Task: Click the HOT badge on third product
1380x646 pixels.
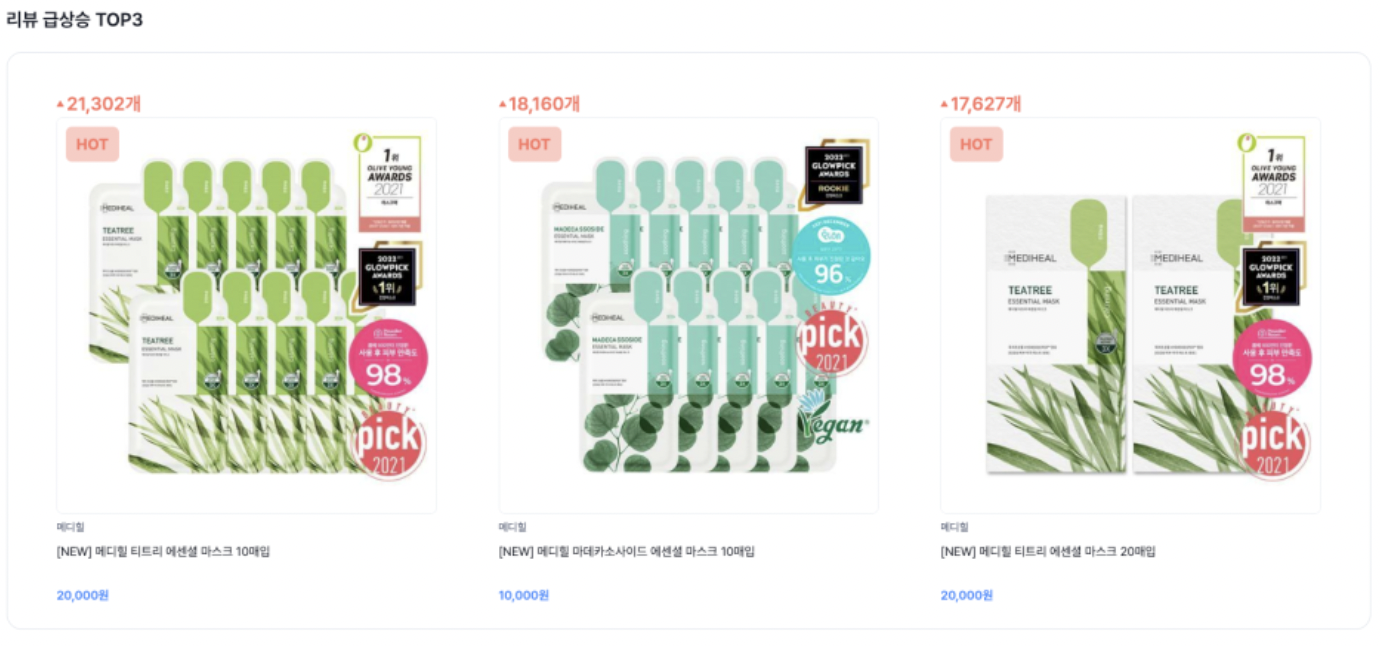Action: tap(976, 144)
